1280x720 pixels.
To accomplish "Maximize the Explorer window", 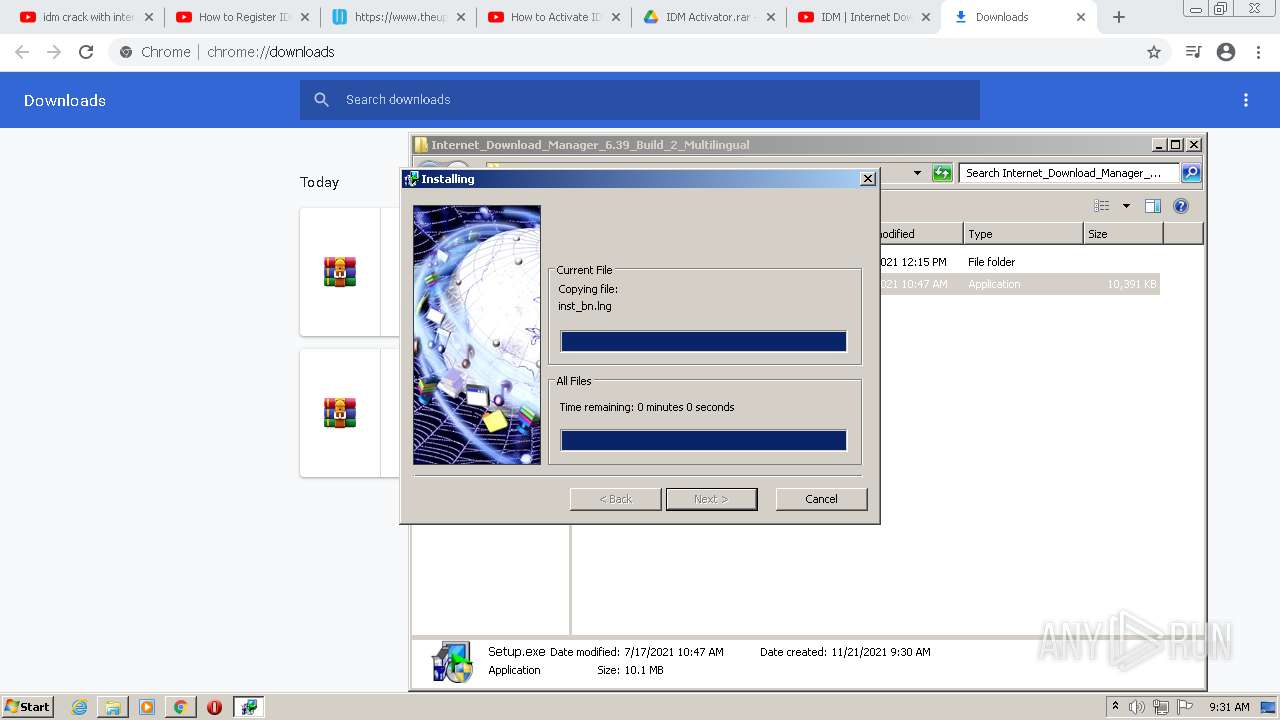I will click(1176, 145).
